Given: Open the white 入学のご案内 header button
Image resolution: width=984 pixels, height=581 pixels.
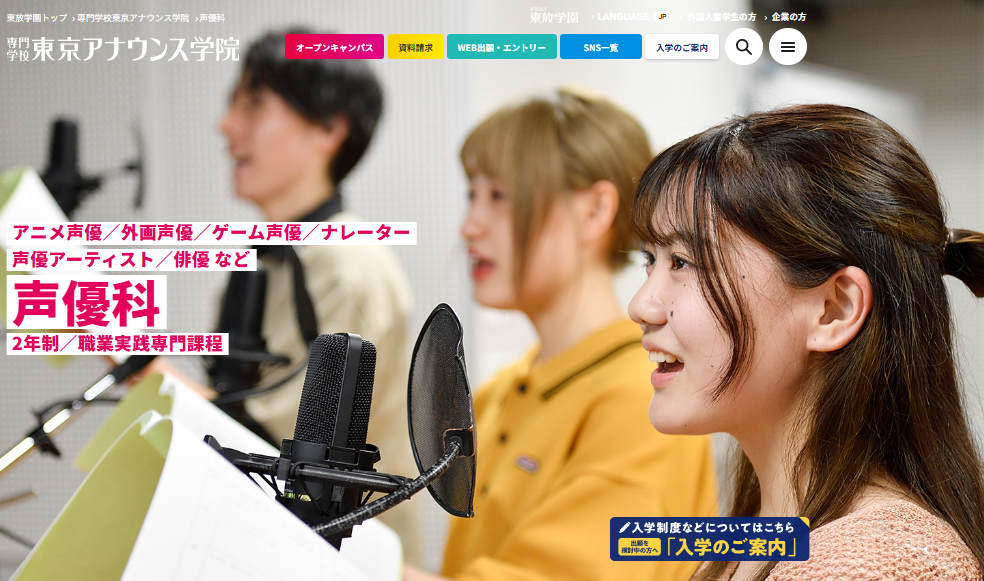Looking at the screenshot, I should [x=681, y=47].
